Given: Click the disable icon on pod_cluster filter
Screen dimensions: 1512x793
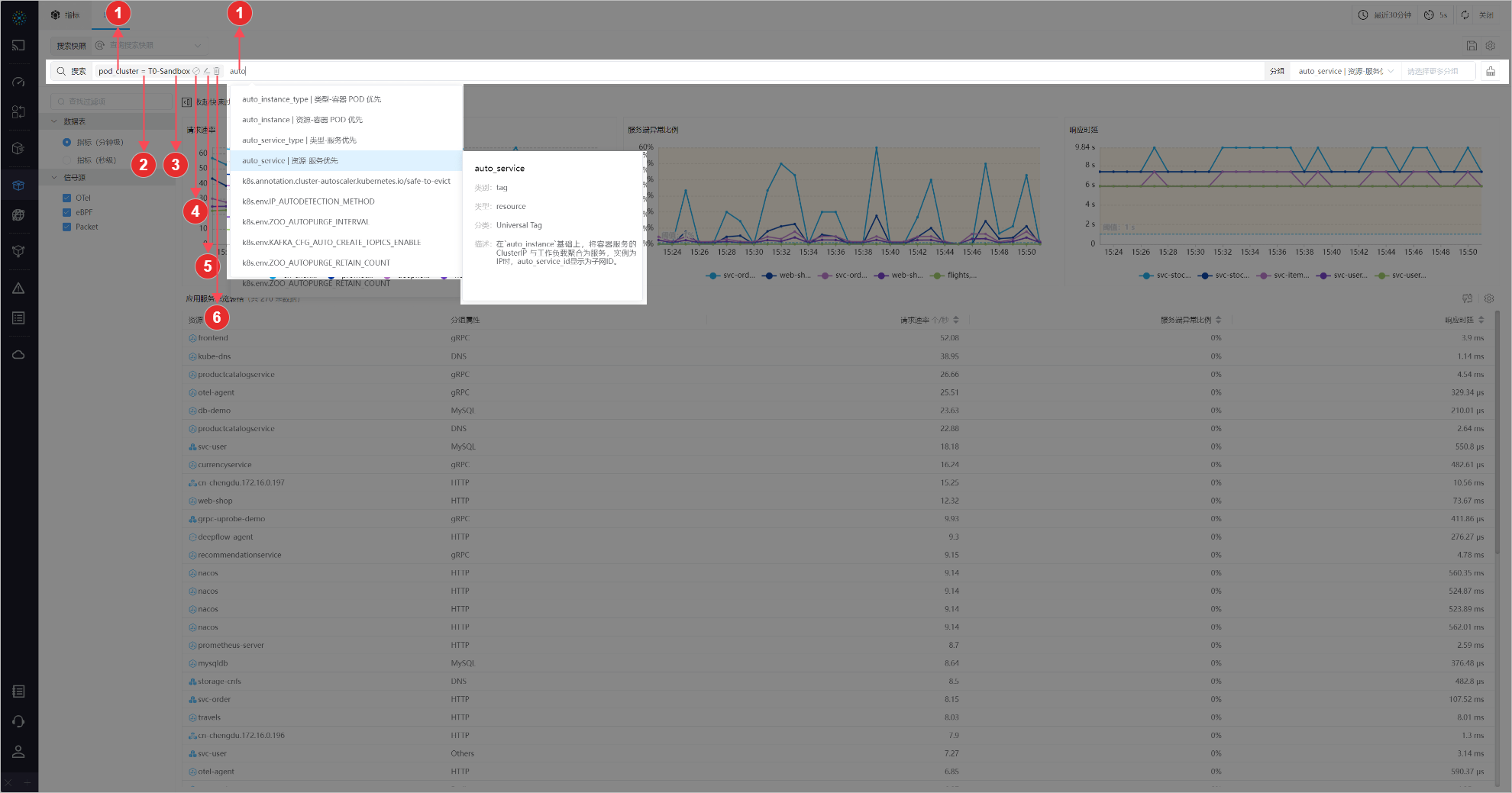Looking at the screenshot, I should (x=196, y=71).
